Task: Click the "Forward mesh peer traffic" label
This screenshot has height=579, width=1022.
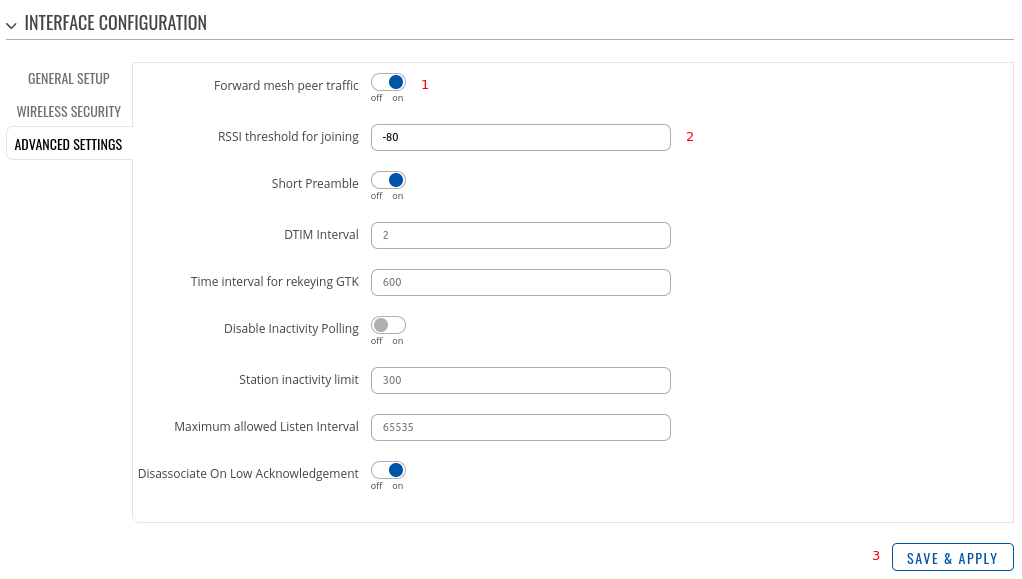Action: (286, 85)
